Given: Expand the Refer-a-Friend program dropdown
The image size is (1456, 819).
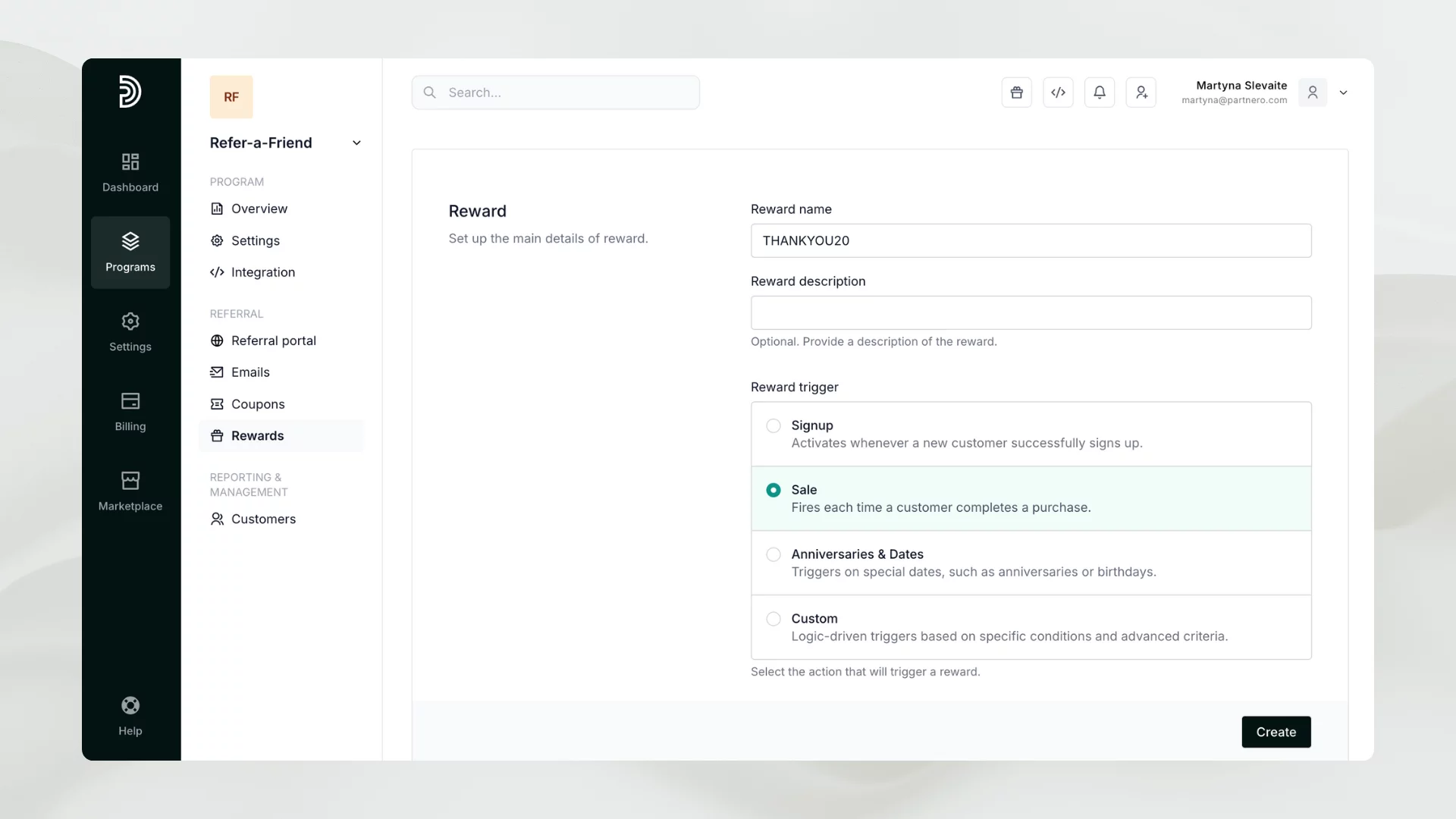Looking at the screenshot, I should (x=356, y=143).
